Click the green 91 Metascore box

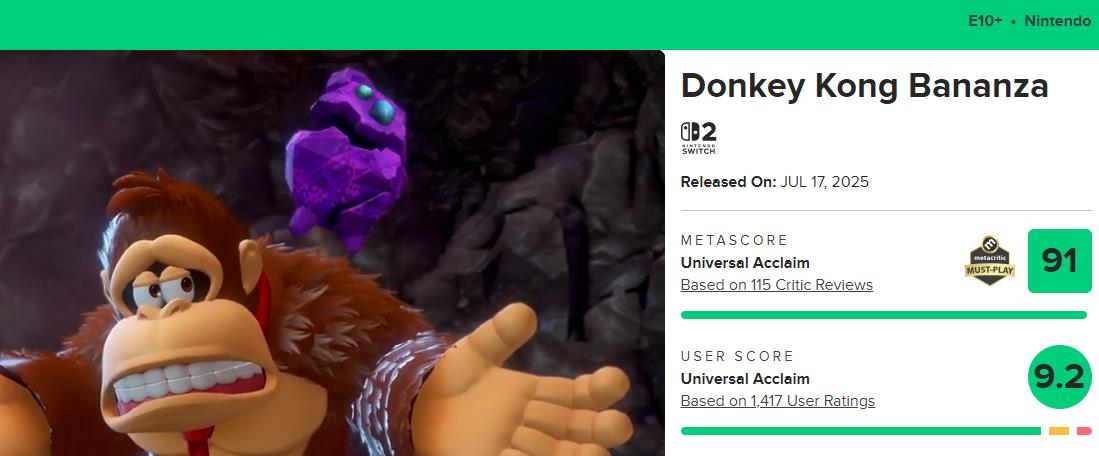1059,261
